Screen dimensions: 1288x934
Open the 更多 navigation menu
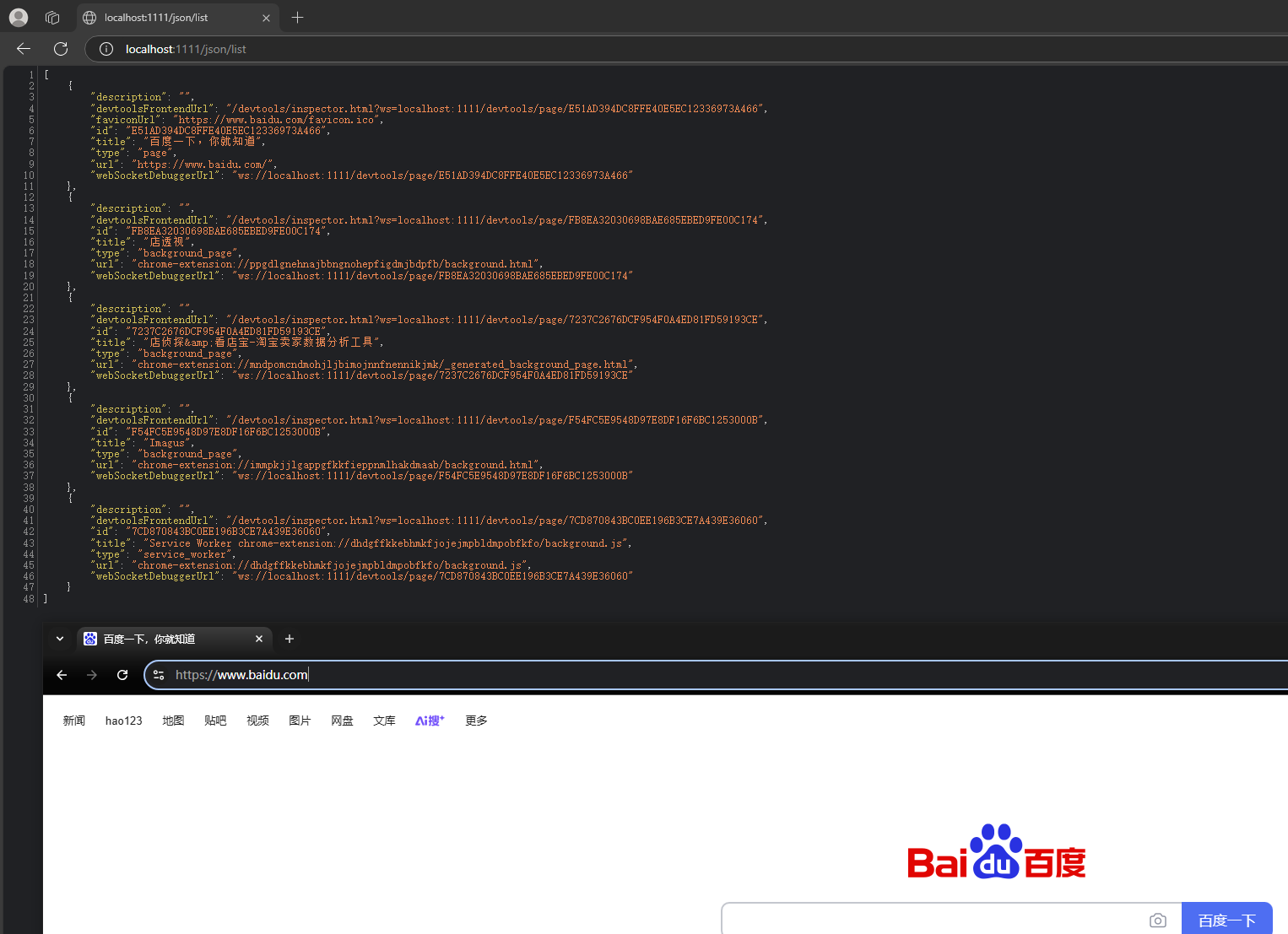pyautogui.click(x=475, y=721)
